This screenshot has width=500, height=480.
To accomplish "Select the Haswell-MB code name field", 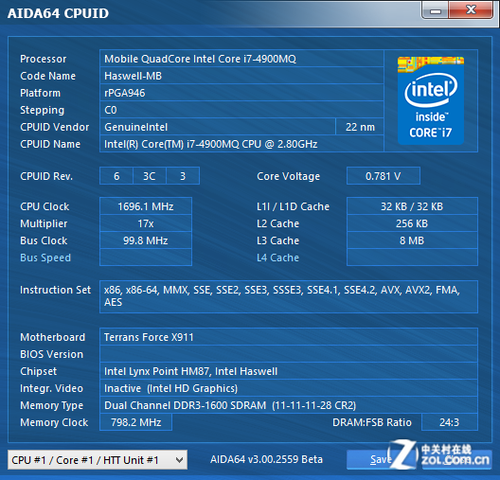I will point(241,76).
